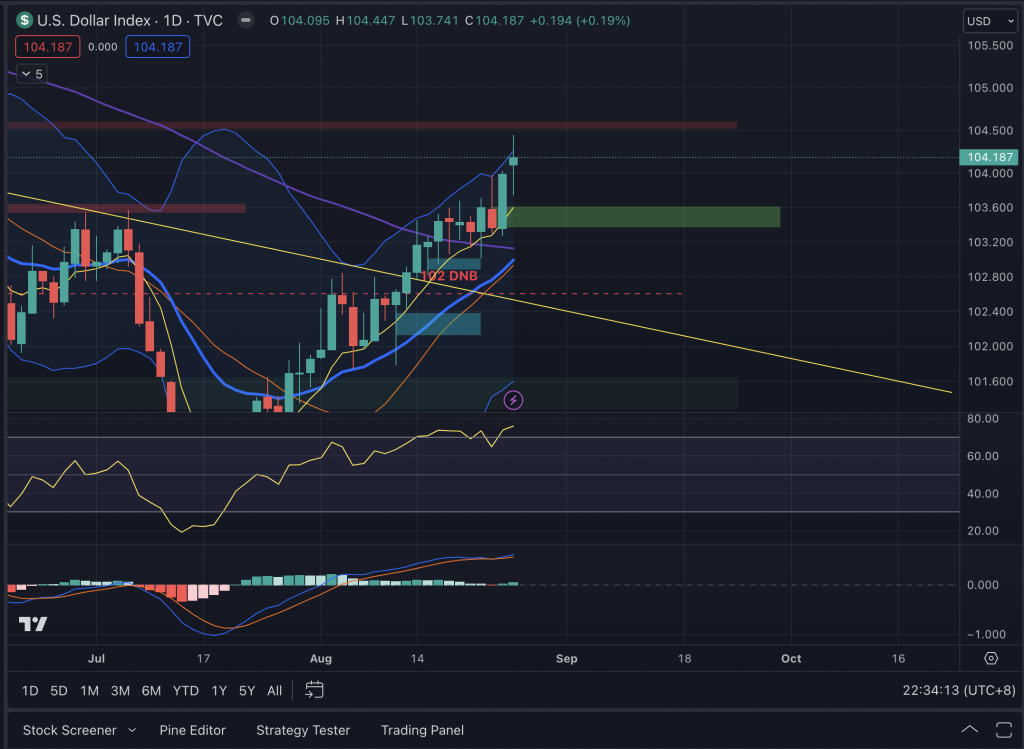Click the 102 DNB text annotation

449,276
